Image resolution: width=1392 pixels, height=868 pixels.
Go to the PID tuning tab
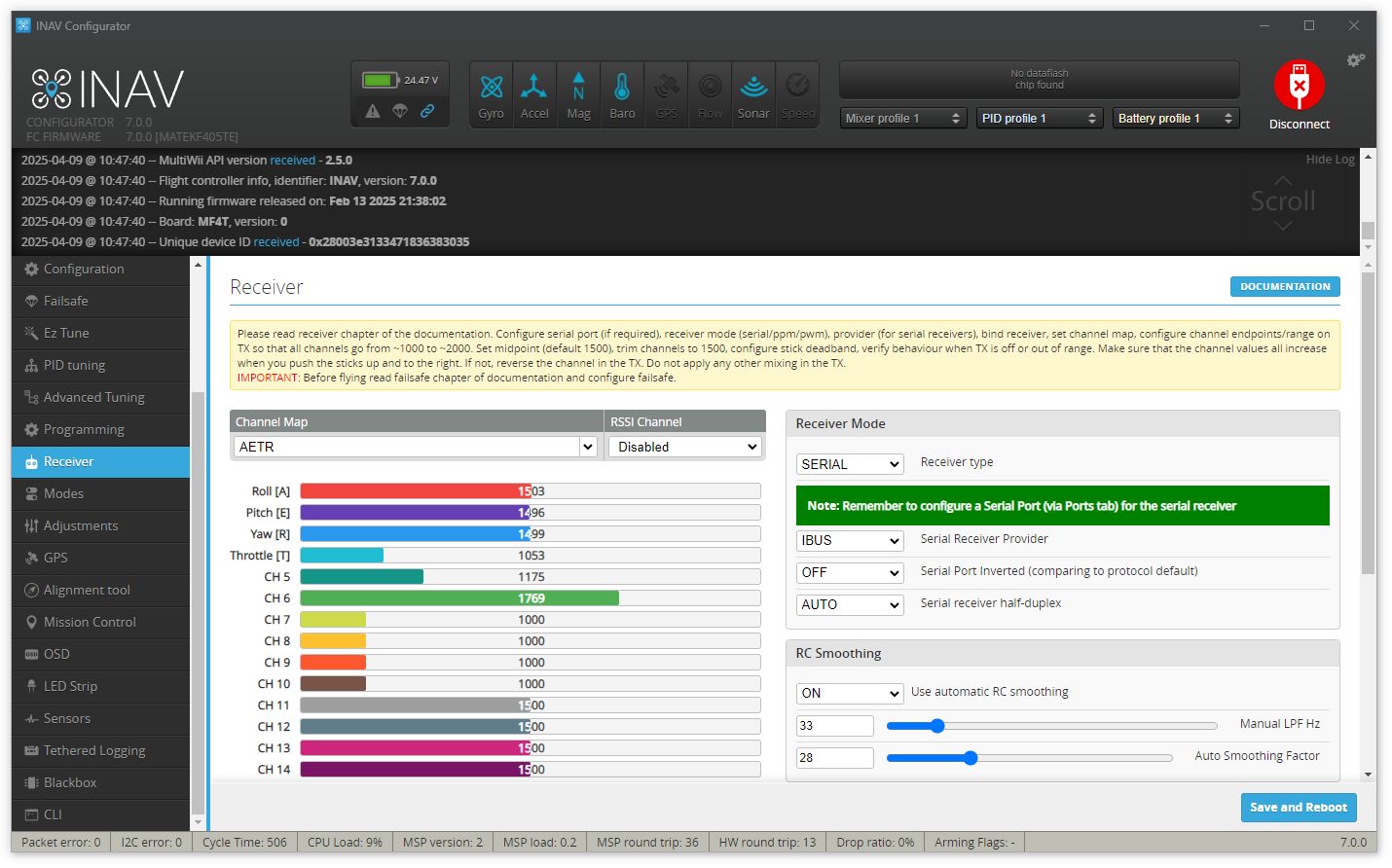pos(101,365)
